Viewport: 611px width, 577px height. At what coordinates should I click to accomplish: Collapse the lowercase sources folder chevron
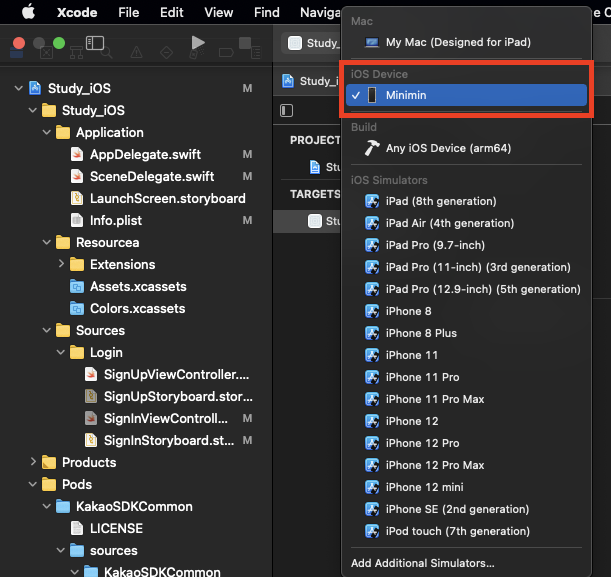click(x=61, y=550)
